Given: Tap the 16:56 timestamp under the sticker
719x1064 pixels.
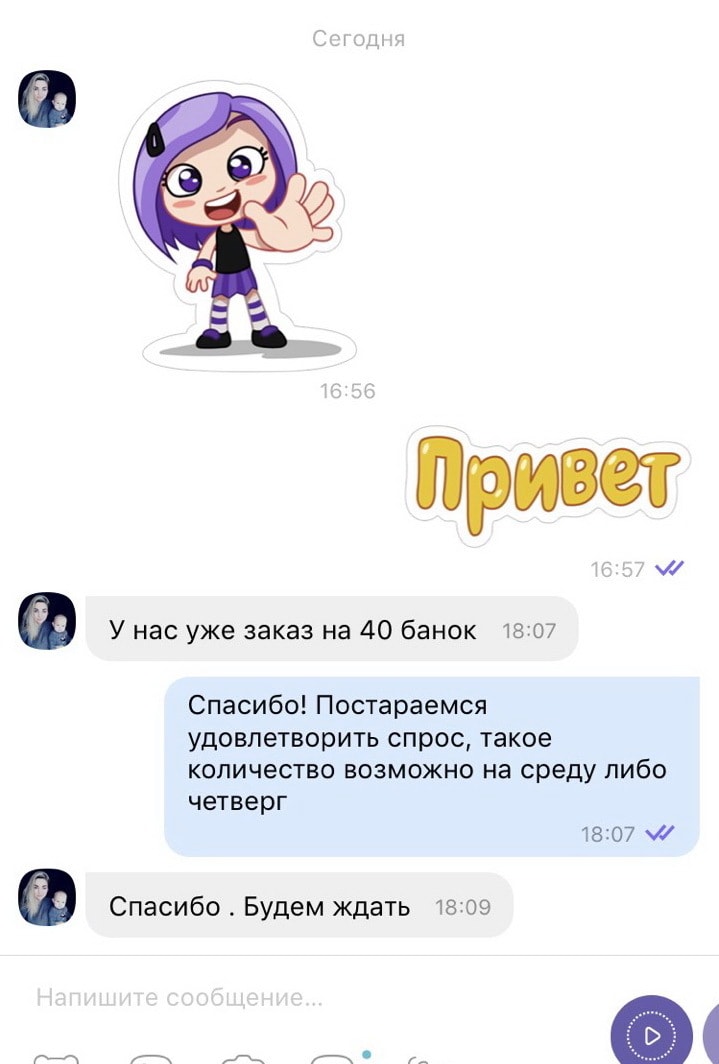Looking at the screenshot, I should coord(347,391).
